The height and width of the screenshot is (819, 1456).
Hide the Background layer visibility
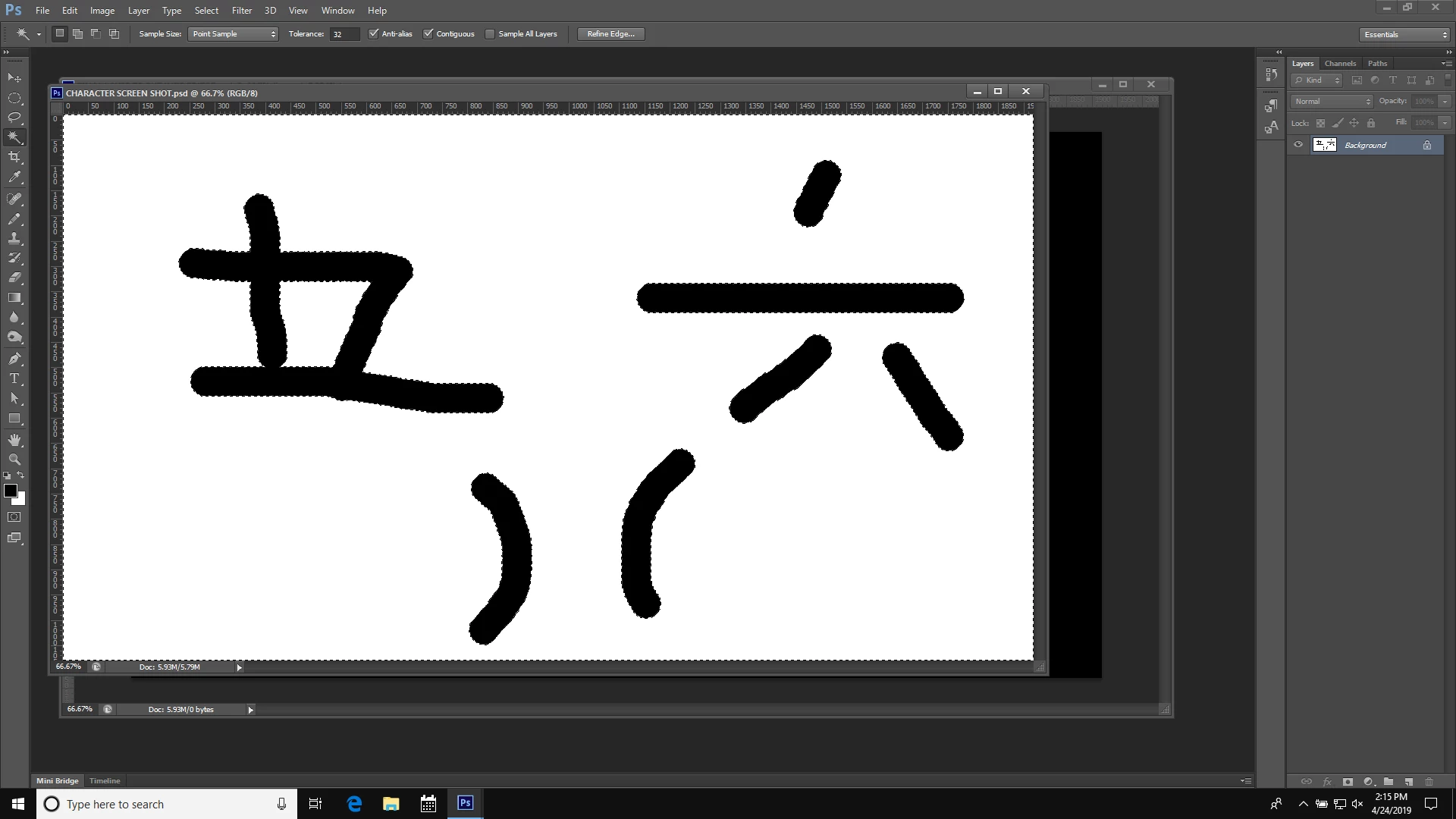pyautogui.click(x=1298, y=145)
